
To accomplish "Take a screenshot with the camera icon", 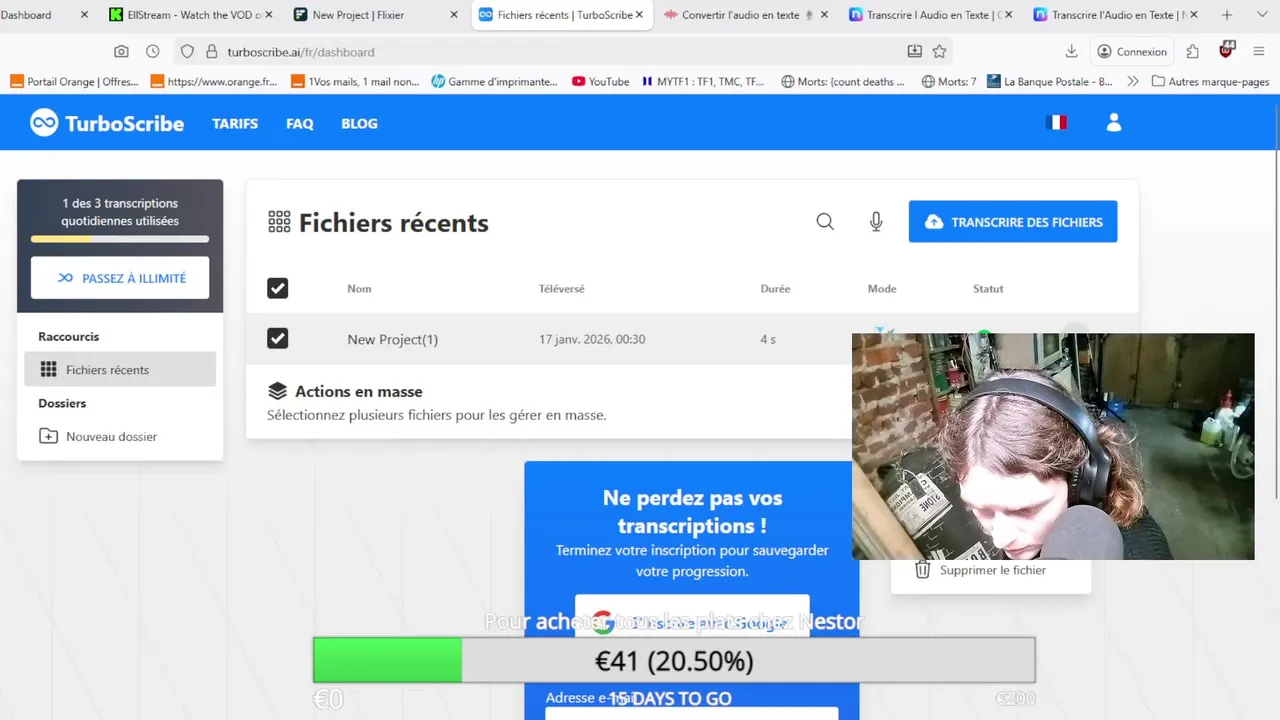I will (x=121, y=51).
